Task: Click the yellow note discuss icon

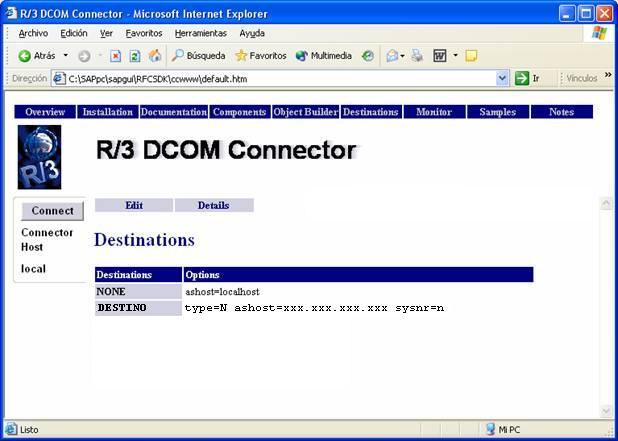Action: pyautogui.click(x=471, y=56)
